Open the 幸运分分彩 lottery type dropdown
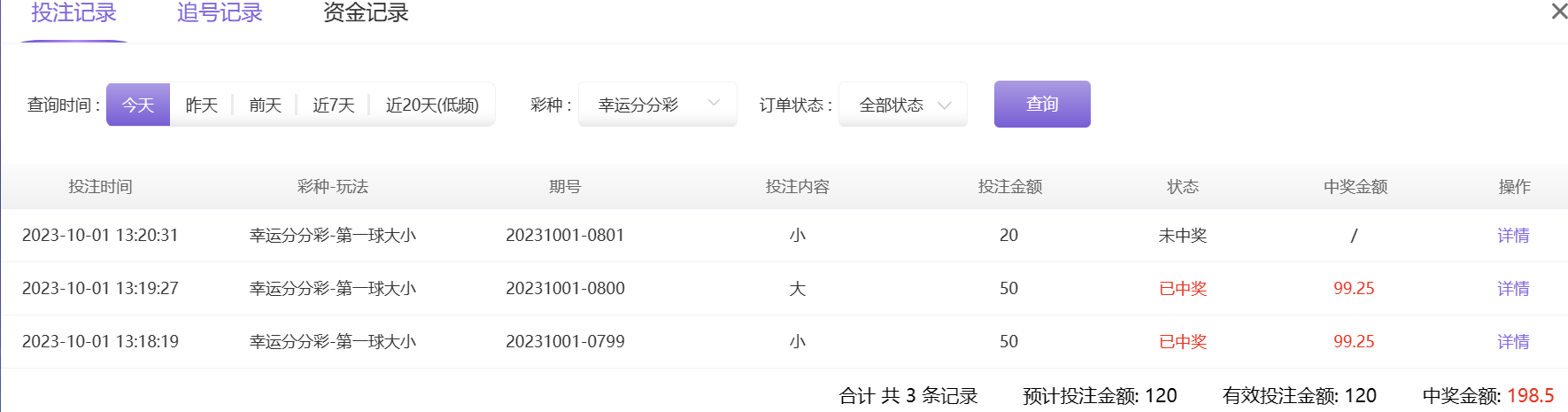 coord(656,105)
